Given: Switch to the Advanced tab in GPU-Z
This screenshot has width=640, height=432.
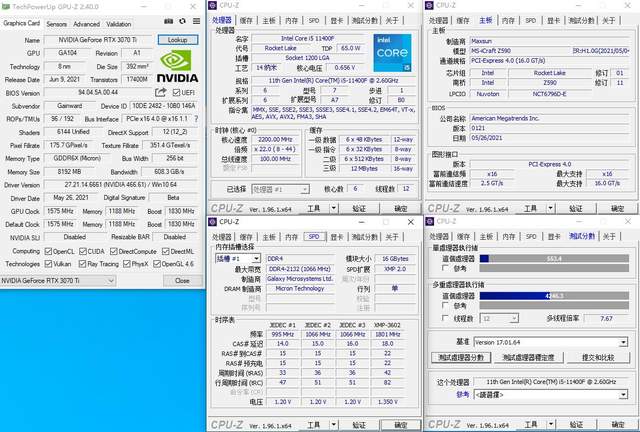Looking at the screenshot, I should coord(87,24).
